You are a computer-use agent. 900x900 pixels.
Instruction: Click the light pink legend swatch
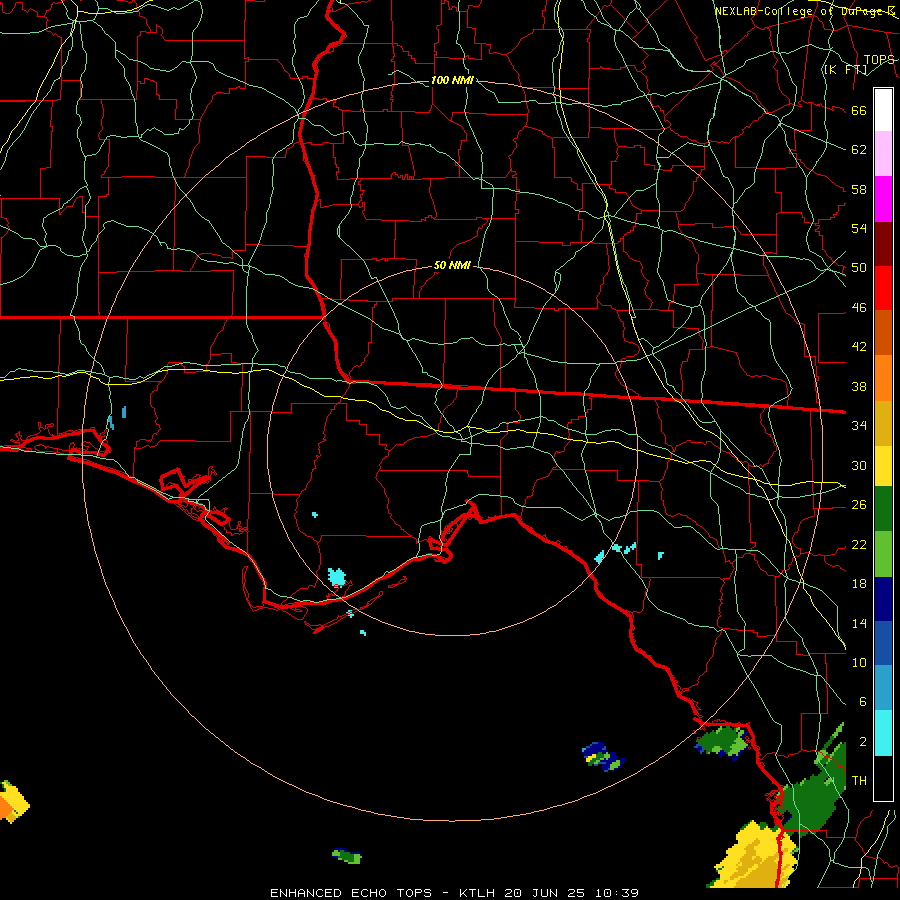(883, 154)
